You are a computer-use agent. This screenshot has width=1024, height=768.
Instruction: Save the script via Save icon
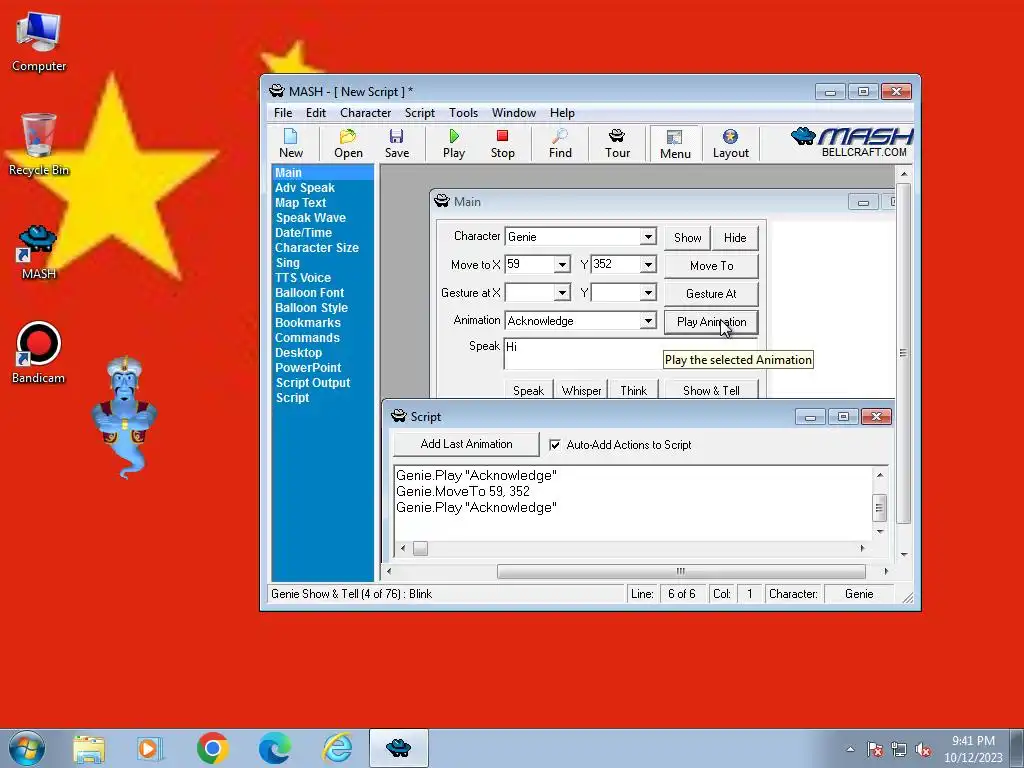pos(396,144)
